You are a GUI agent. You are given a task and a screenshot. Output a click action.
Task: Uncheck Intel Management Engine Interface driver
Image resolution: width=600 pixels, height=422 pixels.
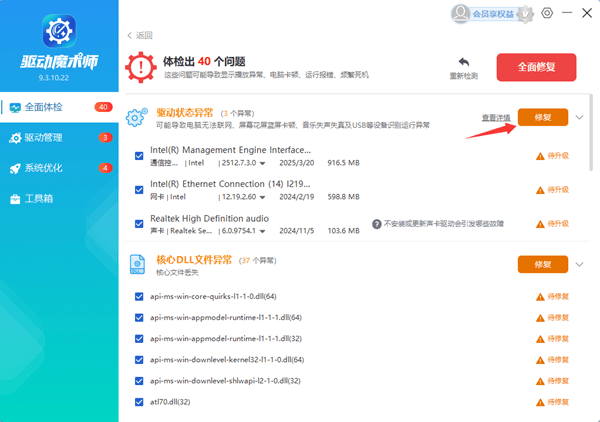139,155
